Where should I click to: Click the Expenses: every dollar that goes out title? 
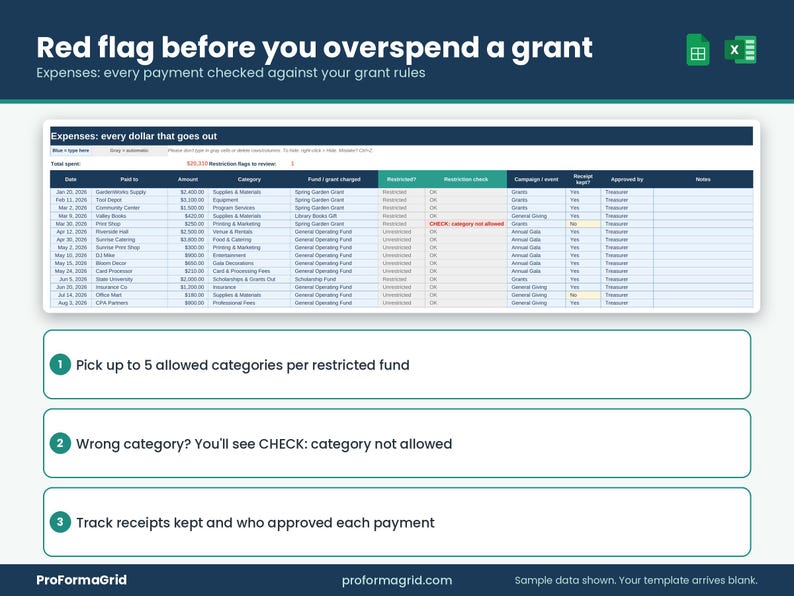coord(134,136)
